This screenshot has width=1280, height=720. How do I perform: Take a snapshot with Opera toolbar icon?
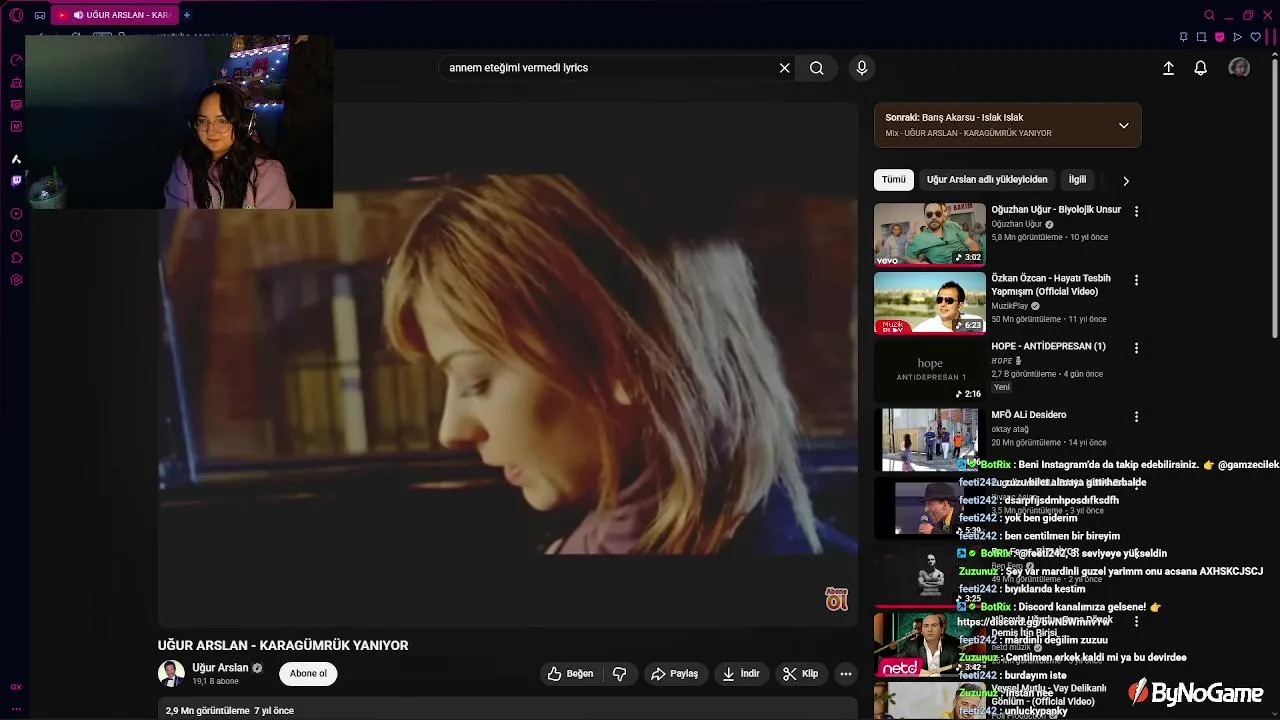[x=1202, y=37]
